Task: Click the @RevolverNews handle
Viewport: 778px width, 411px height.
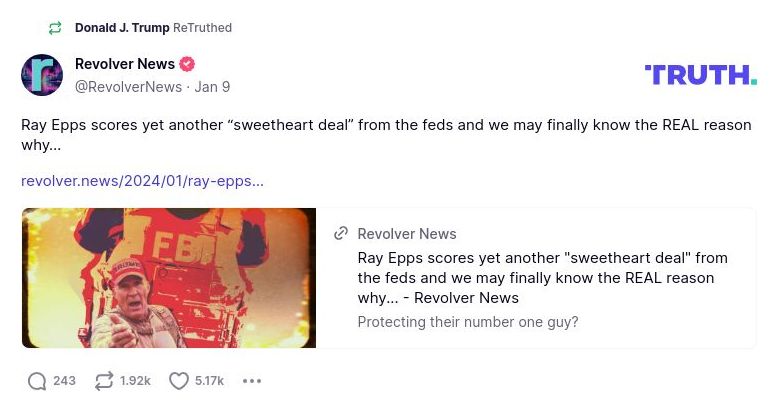Action: coord(128,87)
